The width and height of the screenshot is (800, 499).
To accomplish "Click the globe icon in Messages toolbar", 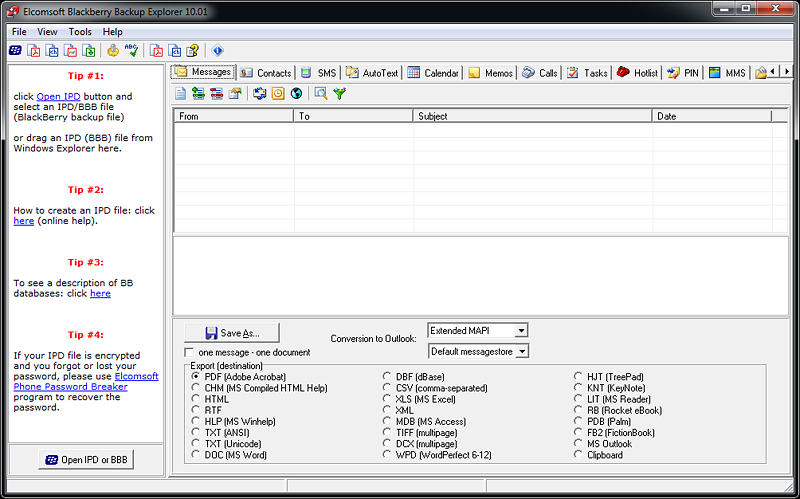I will (x=296, y=94).
